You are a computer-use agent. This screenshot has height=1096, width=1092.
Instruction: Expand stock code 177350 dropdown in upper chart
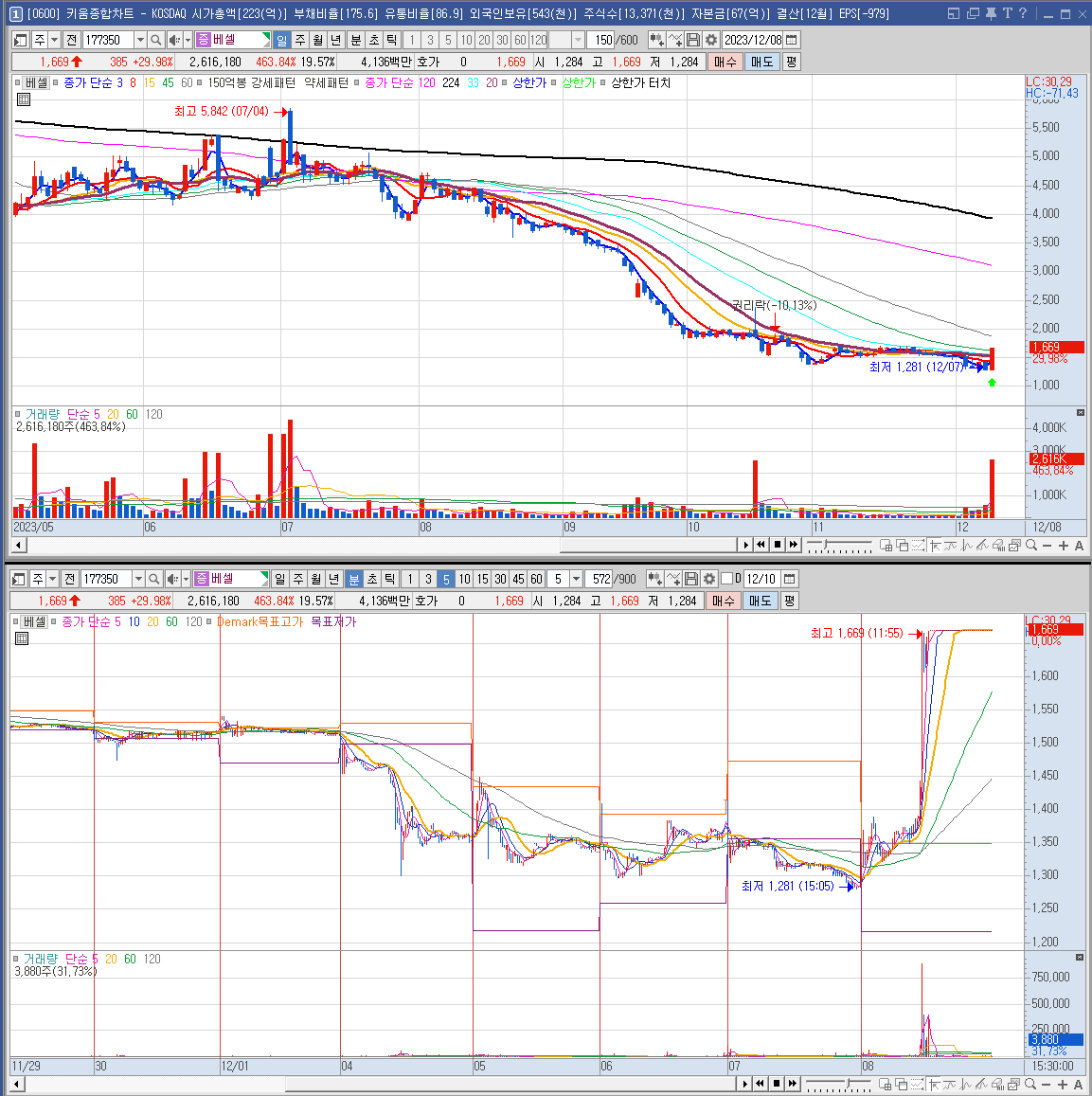pos(140,41)
